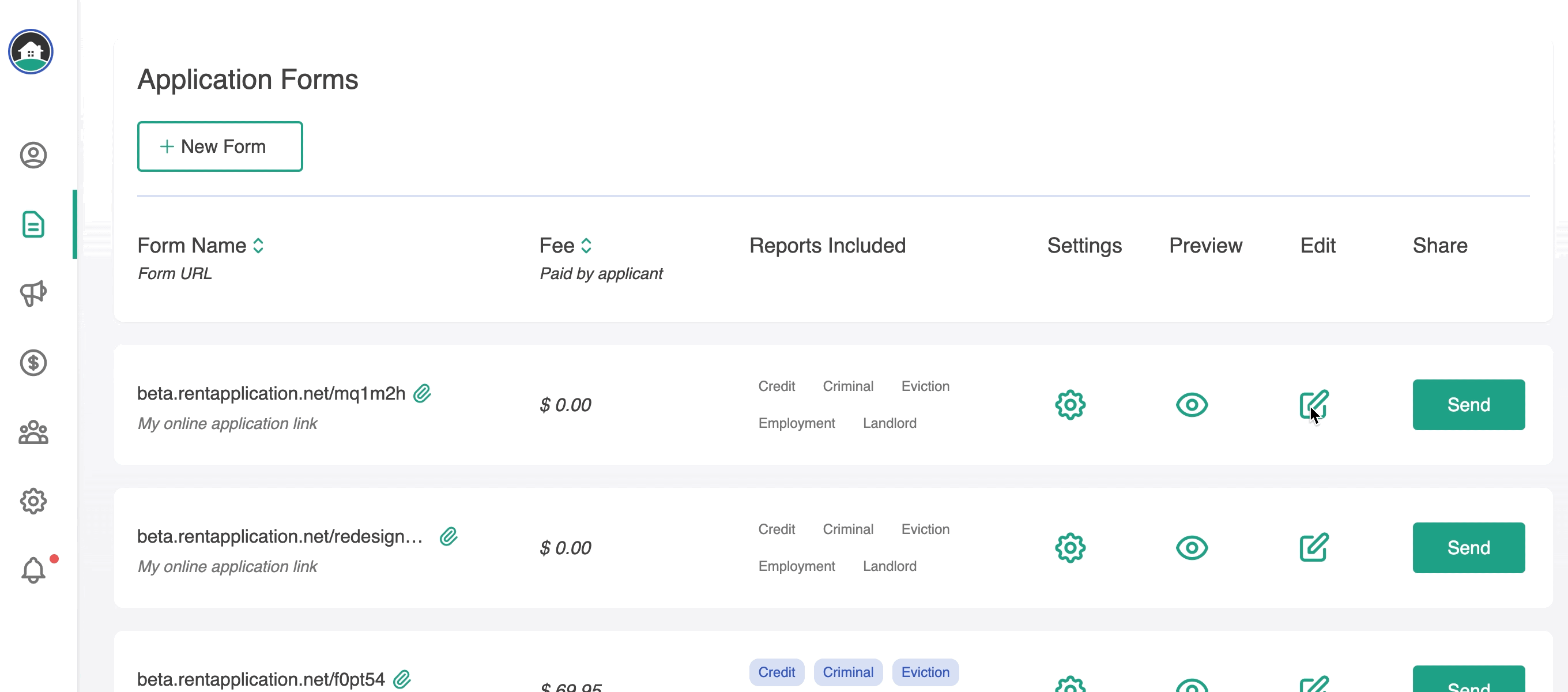Click Eviction report label in redesign row
Image resolution: width=1568 pixels, height=692 pixels.
tap(925, 529)
